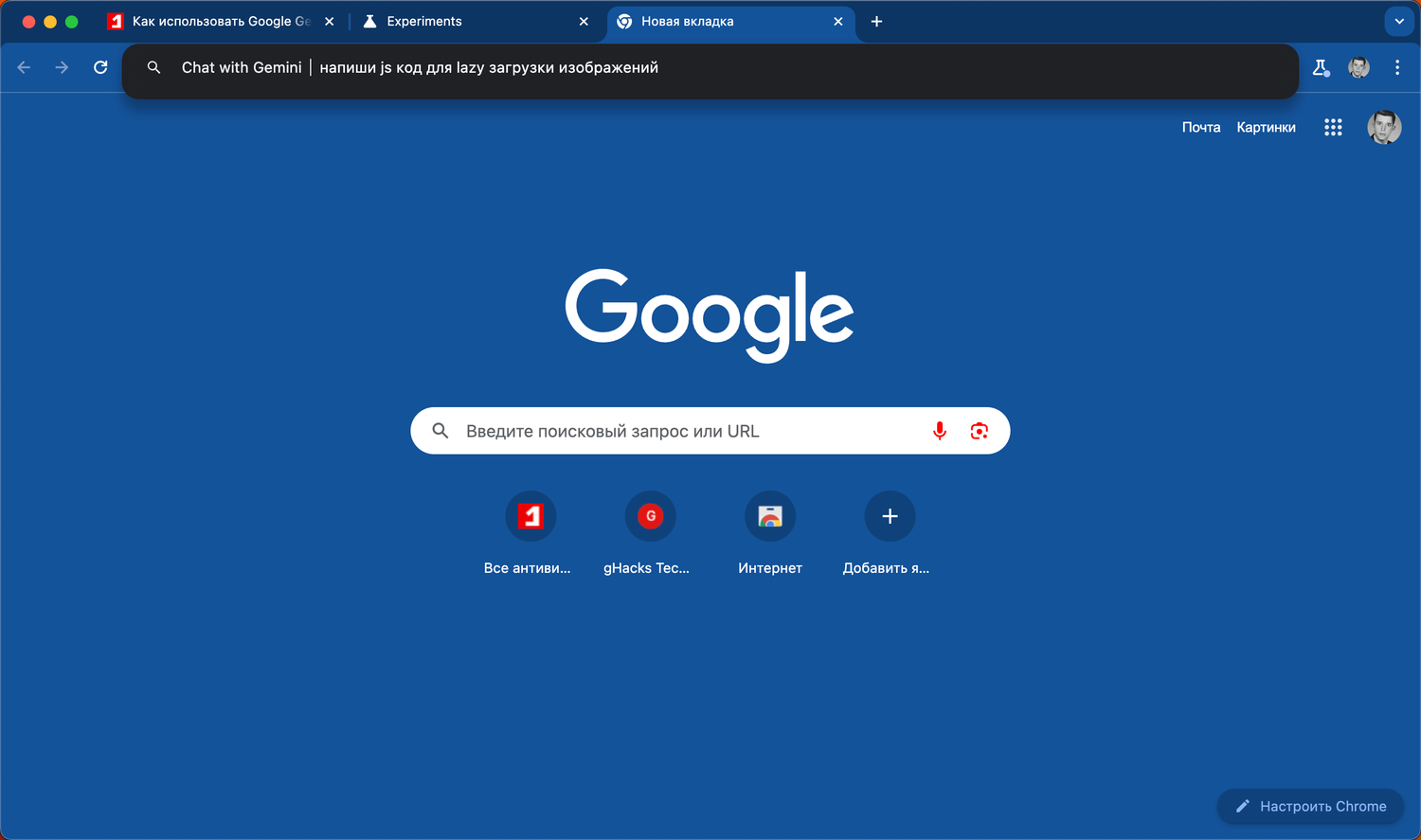
Task: Click the address bar search magnifier icon
Action: coord(153,67)
